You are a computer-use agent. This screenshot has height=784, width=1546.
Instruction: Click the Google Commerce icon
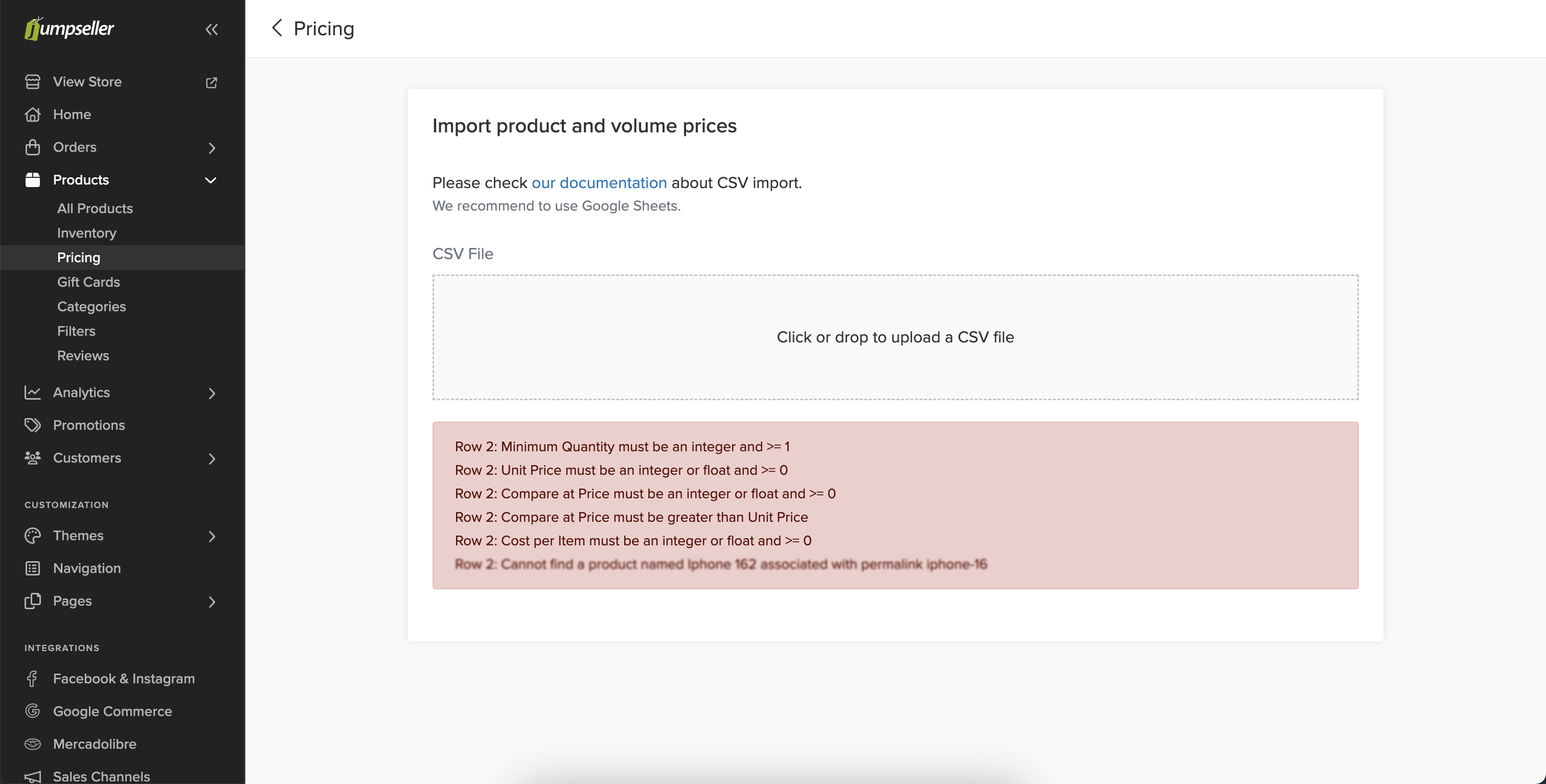[32, 711]
